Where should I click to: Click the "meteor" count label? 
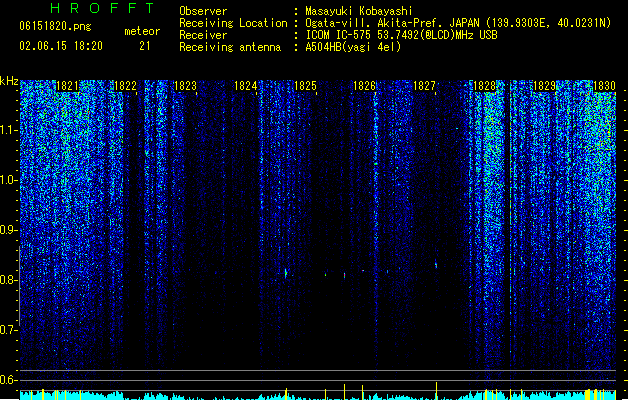coord(142,31)
